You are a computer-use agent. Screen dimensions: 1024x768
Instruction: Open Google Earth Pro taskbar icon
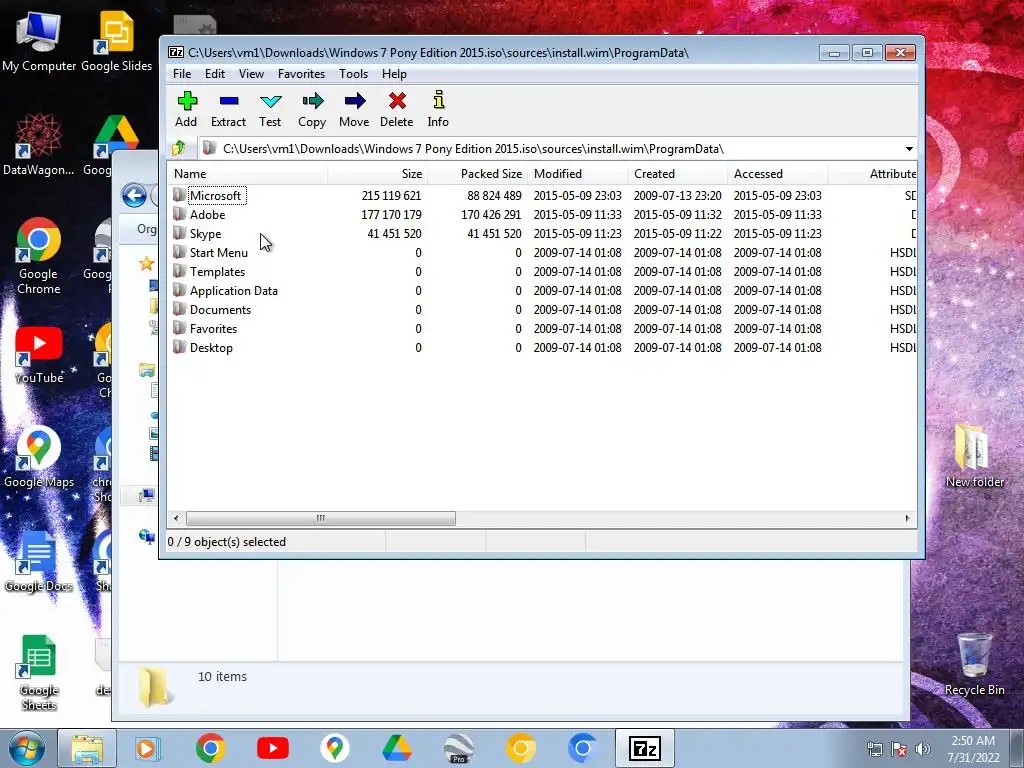[458, 748]
